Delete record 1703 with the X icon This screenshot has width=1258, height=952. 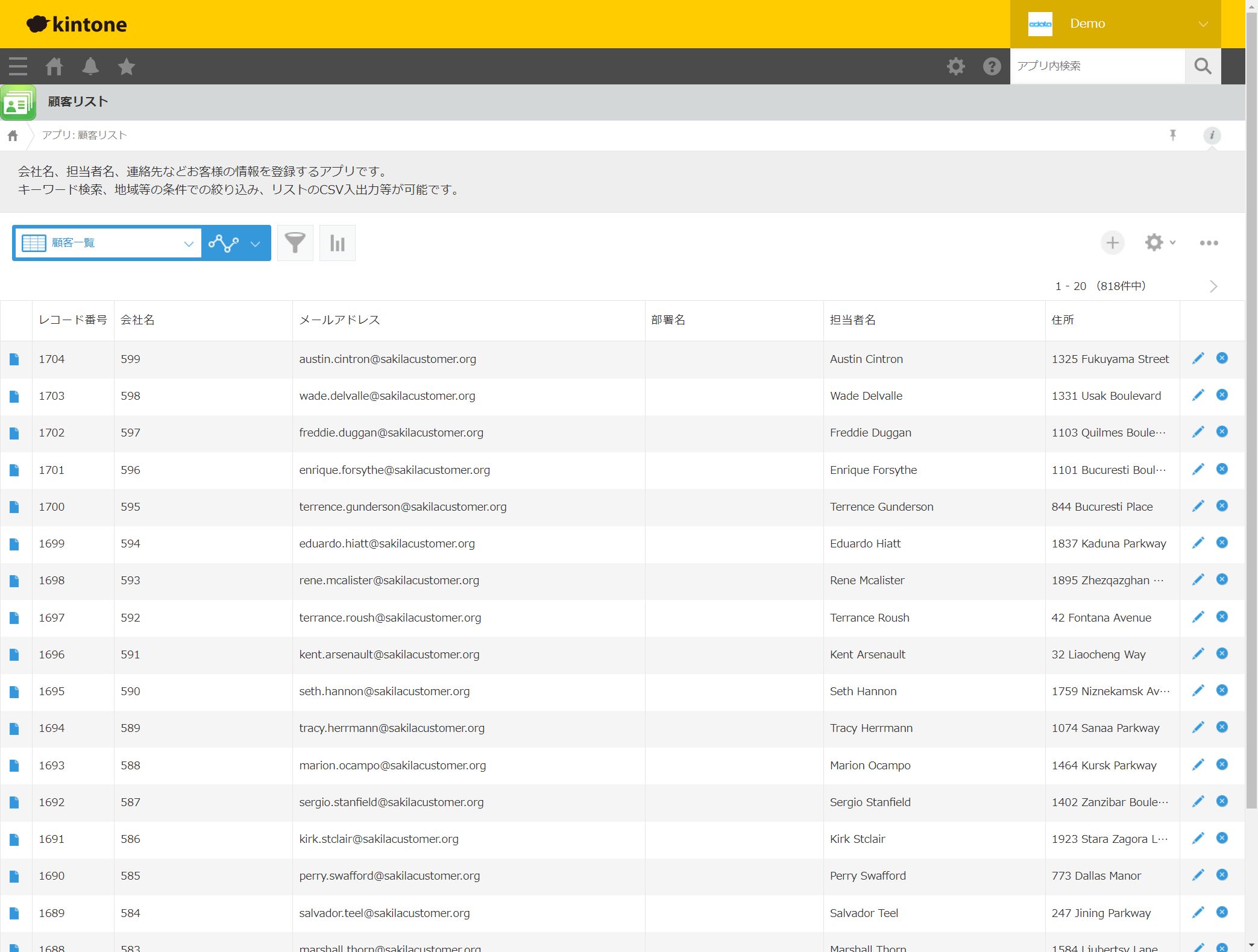1222,396
